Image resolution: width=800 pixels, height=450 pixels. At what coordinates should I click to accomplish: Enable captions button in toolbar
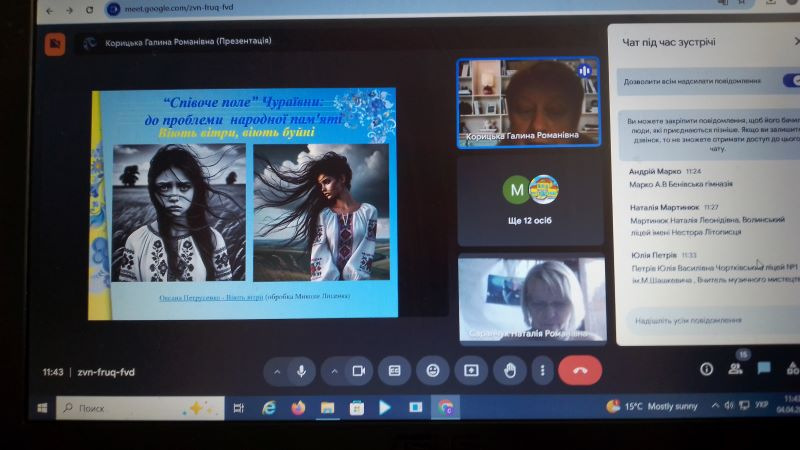[x=394, y=371]
